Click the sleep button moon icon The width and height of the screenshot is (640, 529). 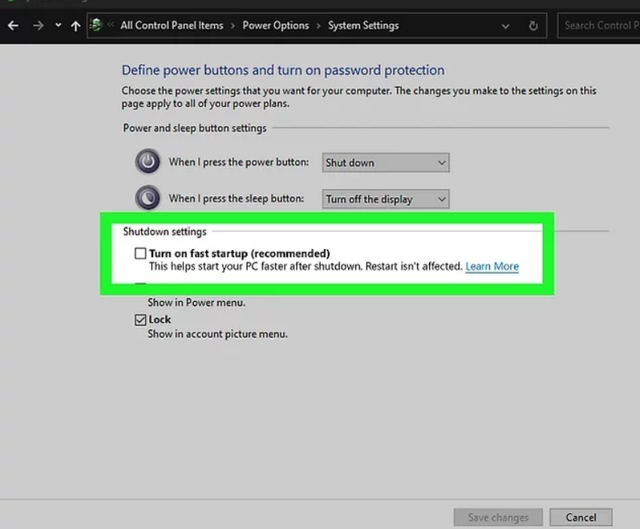pos(148,198)
